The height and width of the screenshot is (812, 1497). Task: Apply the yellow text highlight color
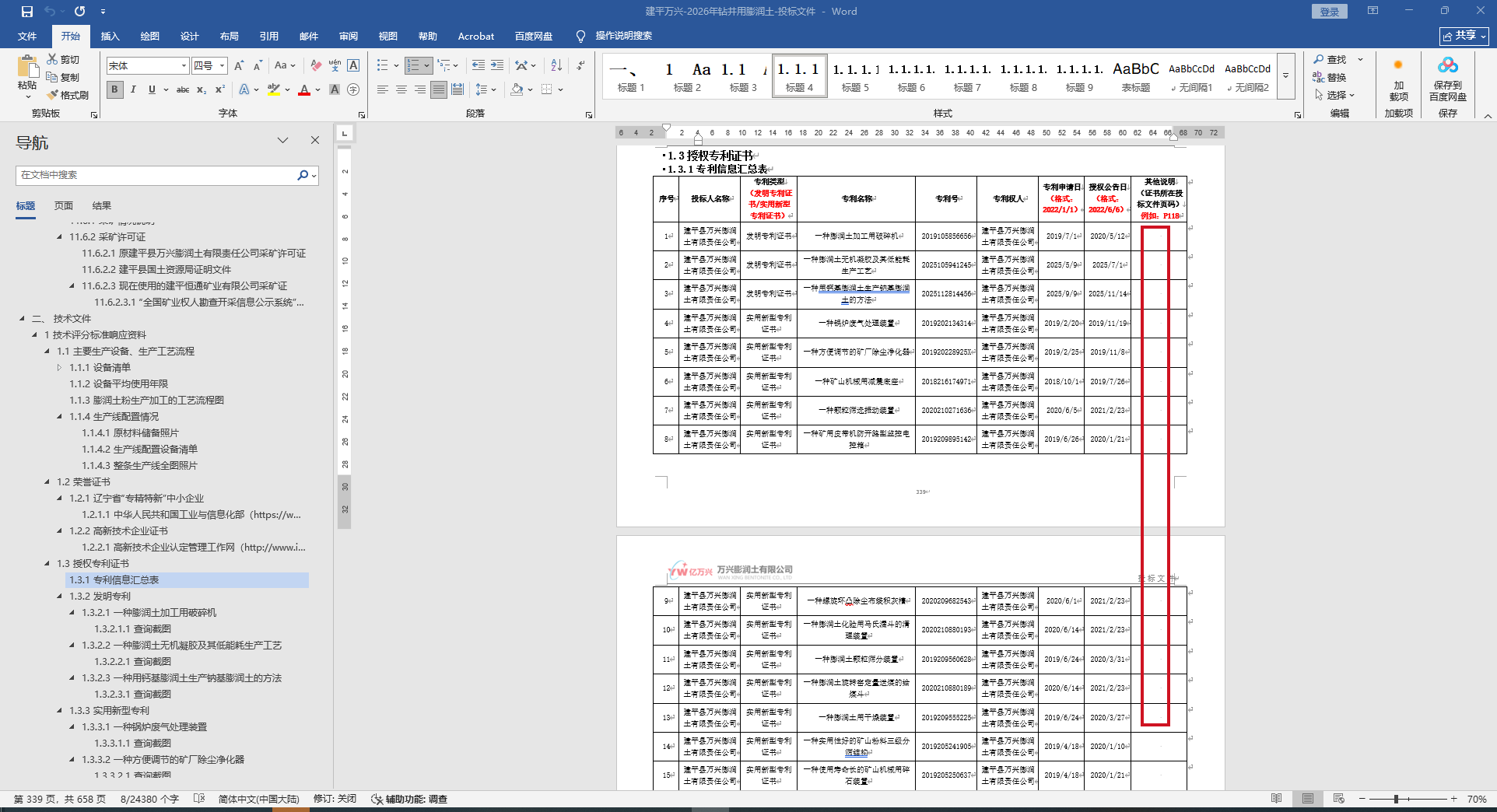pos(274,89)
